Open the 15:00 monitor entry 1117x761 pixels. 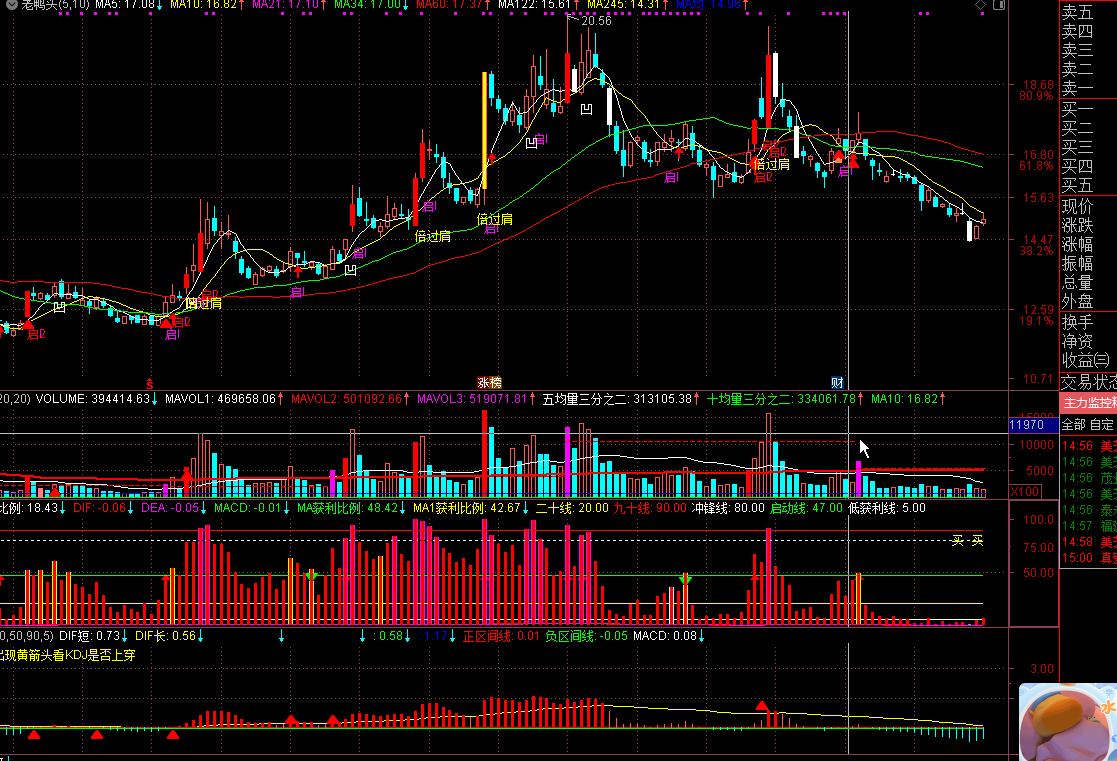click(x=1089, y=558)
